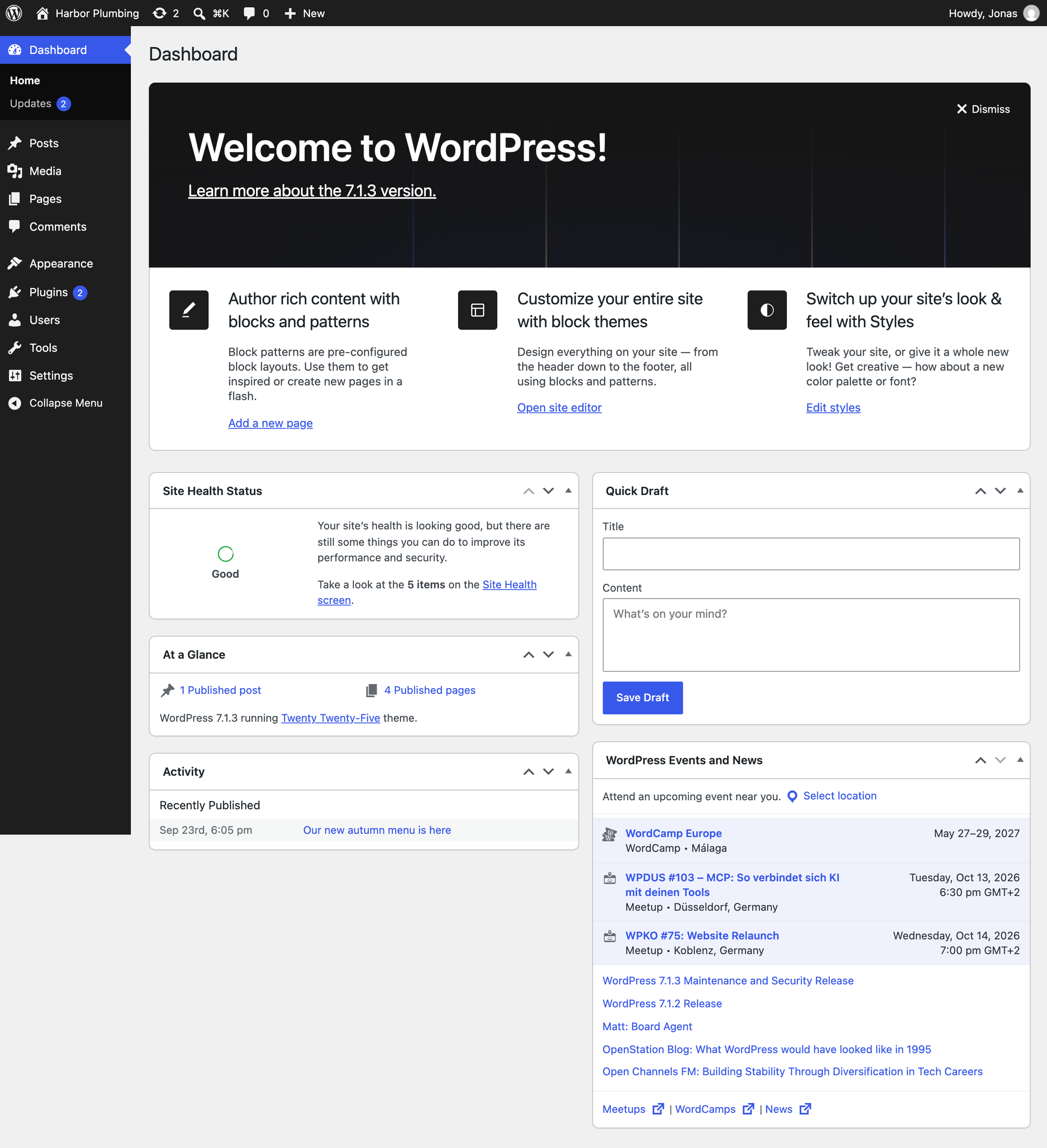Open the 4 Published pages link
Image resolution: width=1047 pixels, height=1148 pixels.
coord(430,690)
